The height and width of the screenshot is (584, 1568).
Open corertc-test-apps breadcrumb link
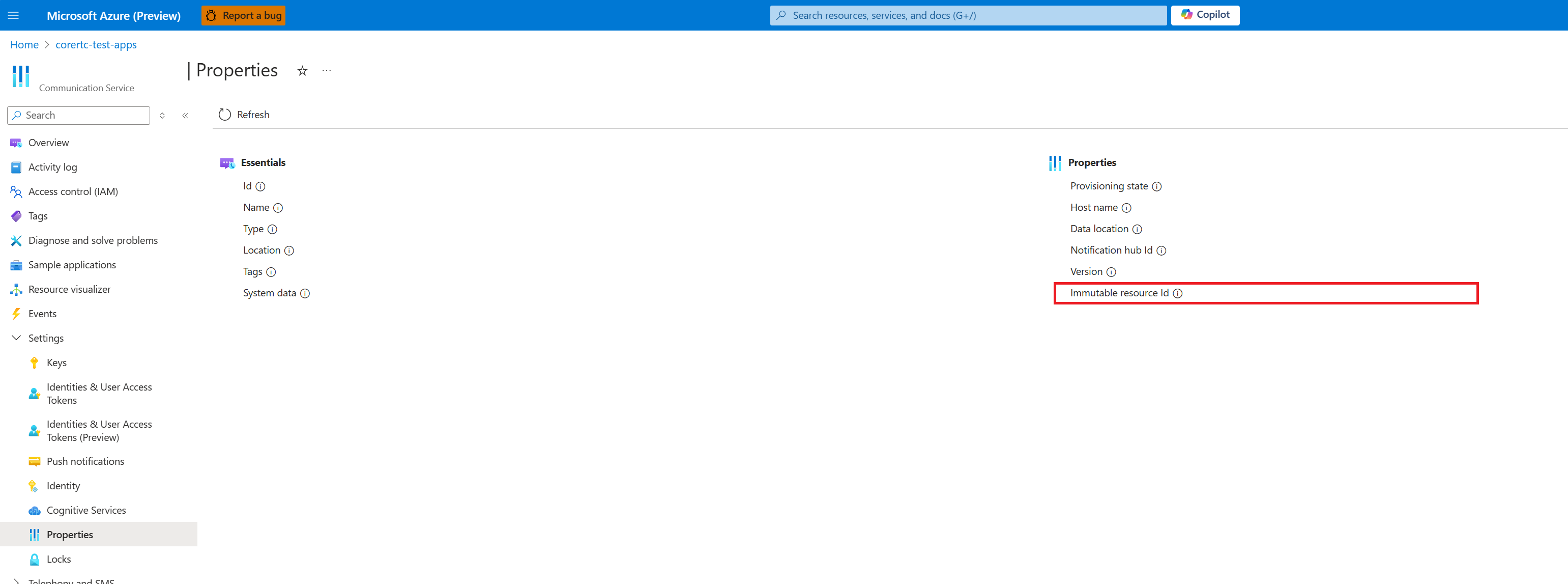tap(96, 44)
